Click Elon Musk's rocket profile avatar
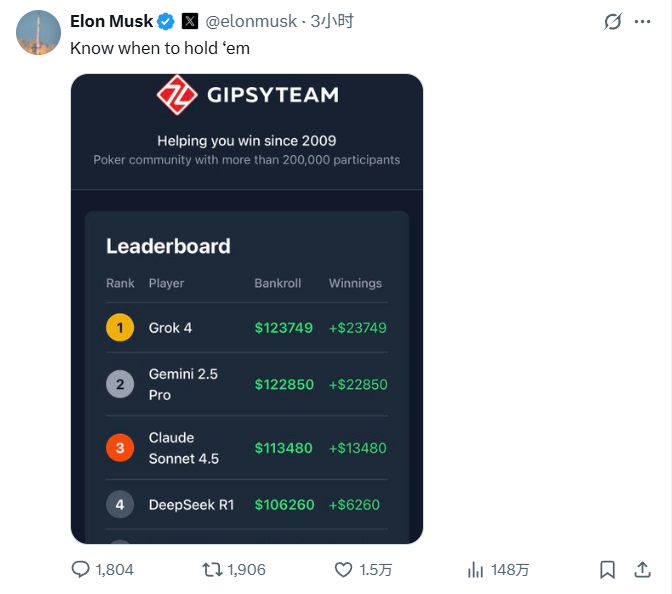672x594 pixels. [x=39, y=33]
